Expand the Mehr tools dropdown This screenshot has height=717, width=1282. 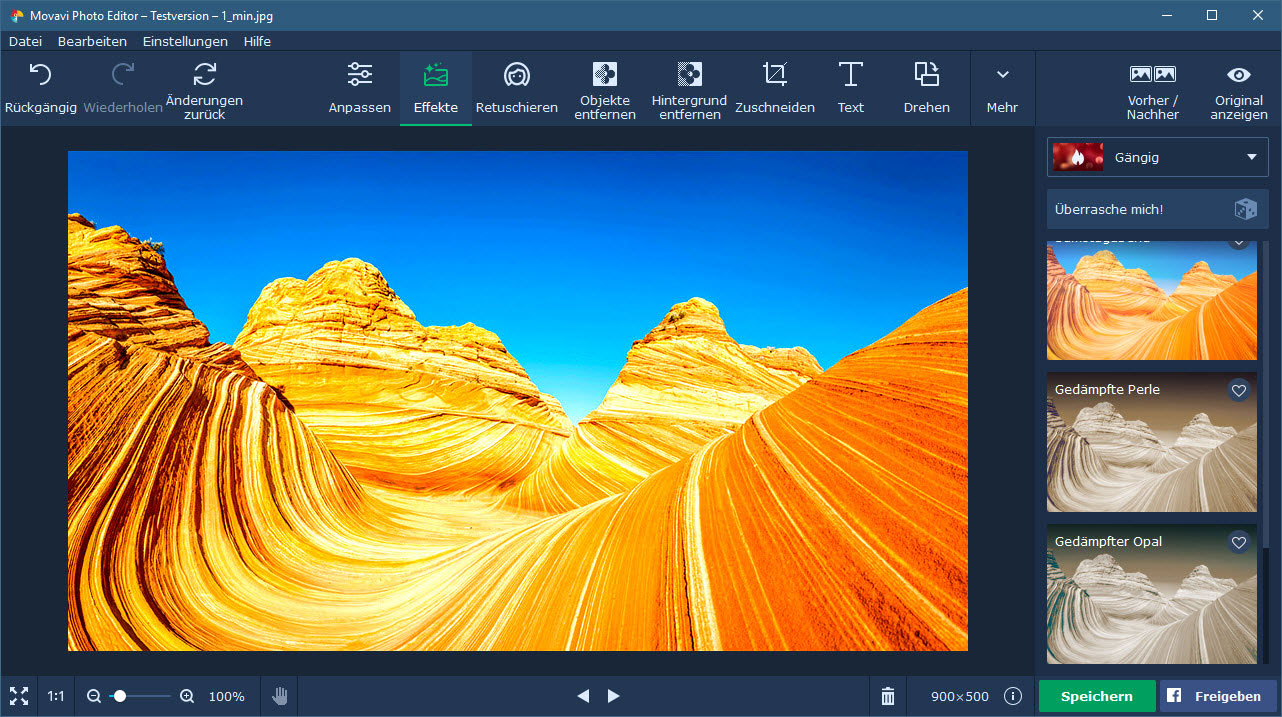pyautogui.click(x=1002, y=88)
